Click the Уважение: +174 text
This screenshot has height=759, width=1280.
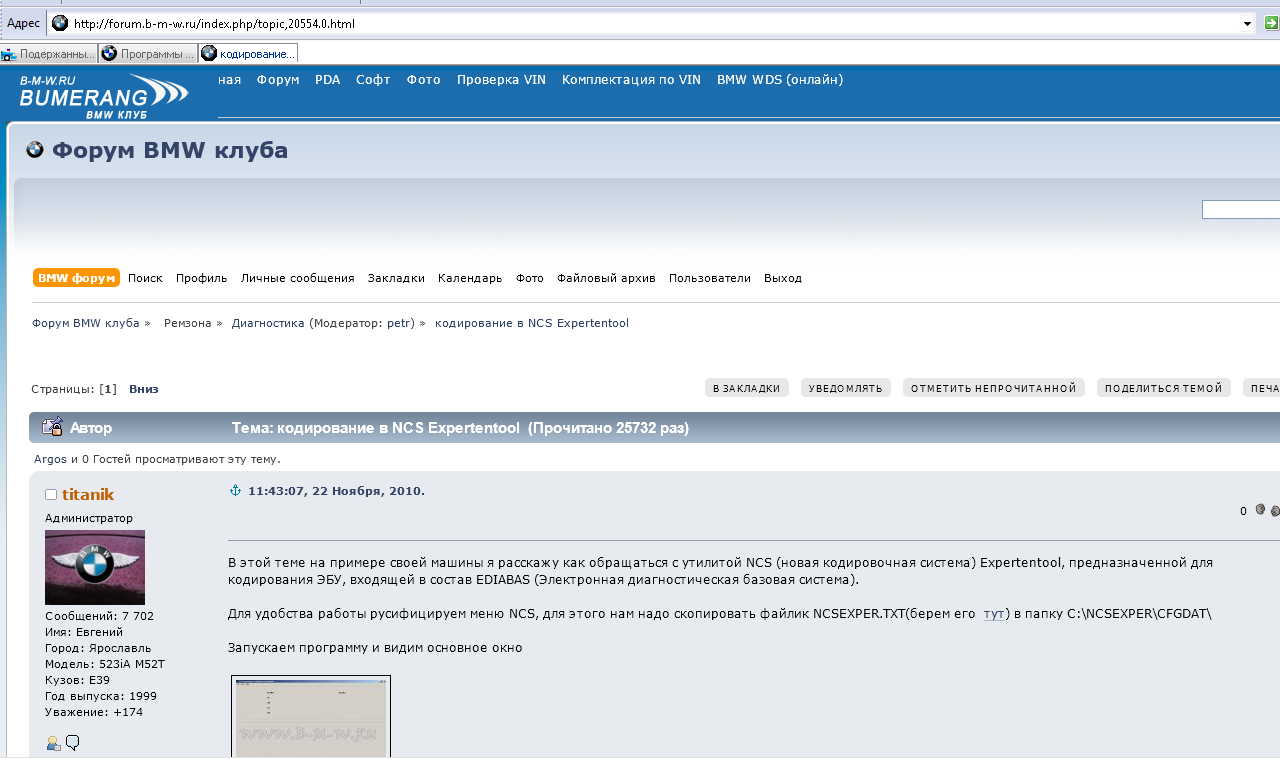click(94, 712)
